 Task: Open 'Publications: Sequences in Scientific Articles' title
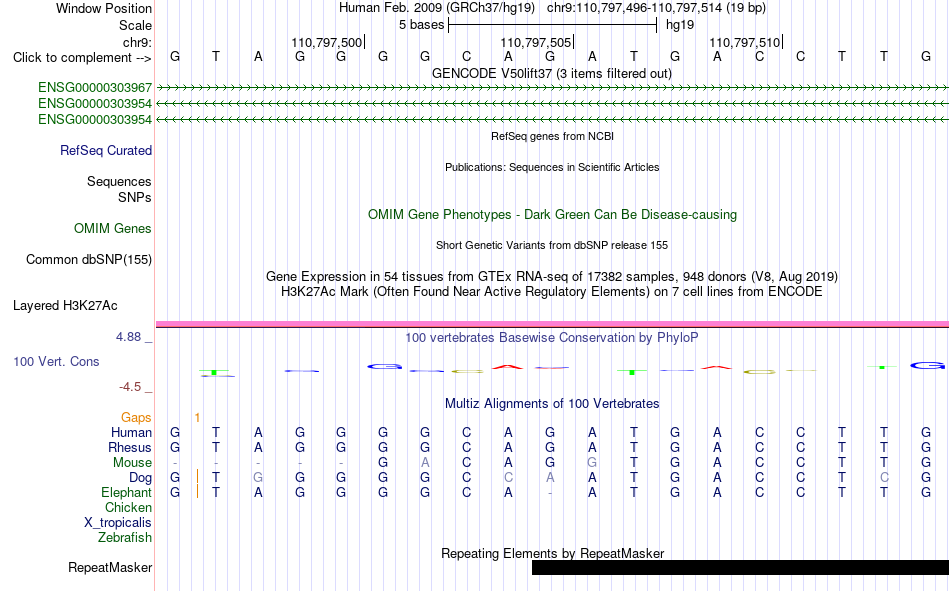(x=552, y=167)
